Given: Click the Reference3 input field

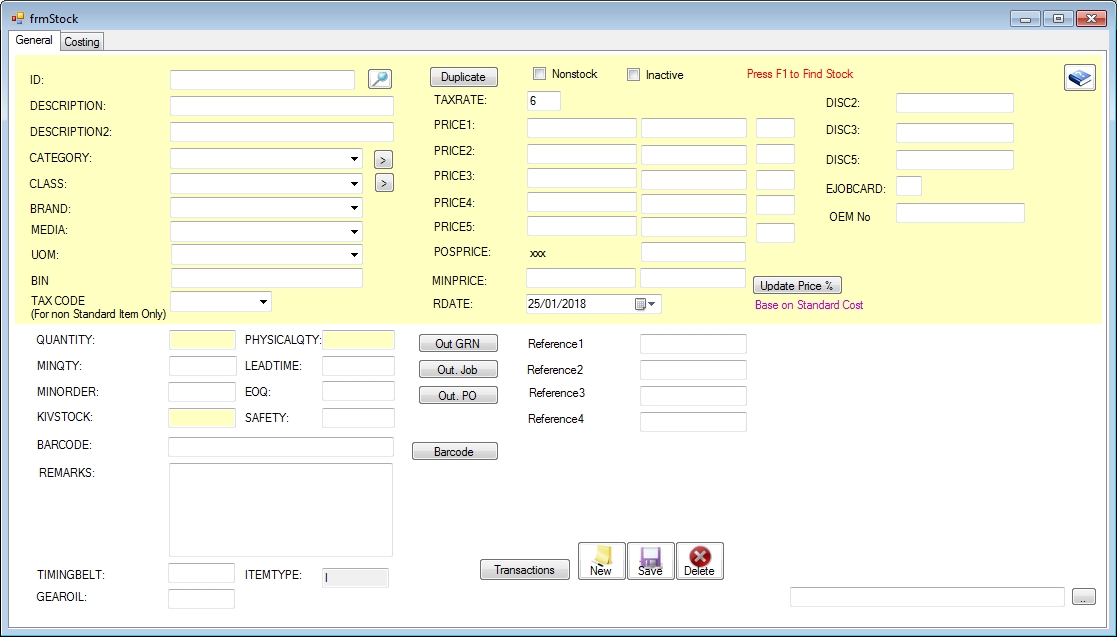Looking at the screenshot, I should tap(693, 395).
